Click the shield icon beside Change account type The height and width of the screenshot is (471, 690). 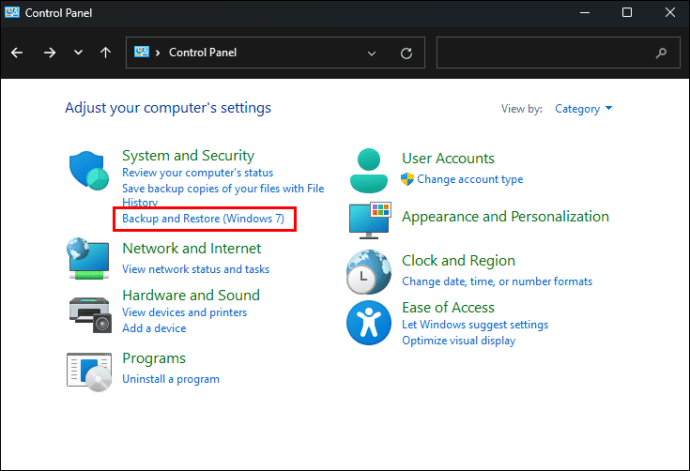coord(407,179)
